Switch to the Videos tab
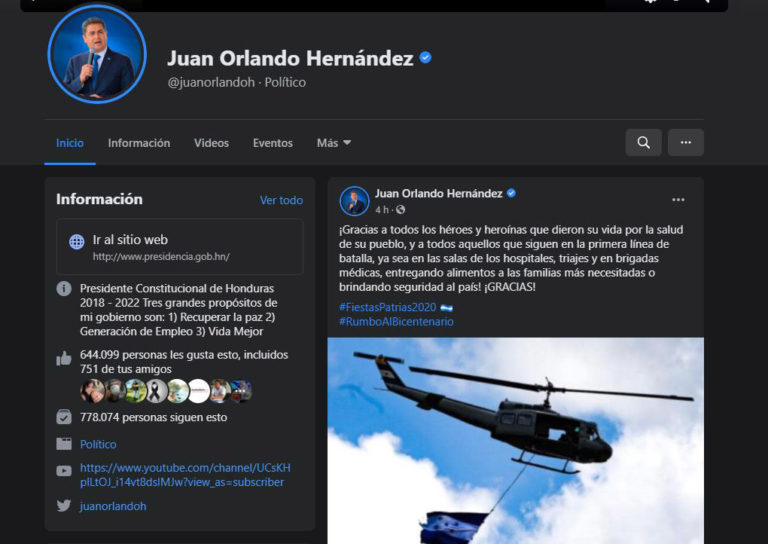This screenshot has height=544, width=768. click(x=211, y=143)
